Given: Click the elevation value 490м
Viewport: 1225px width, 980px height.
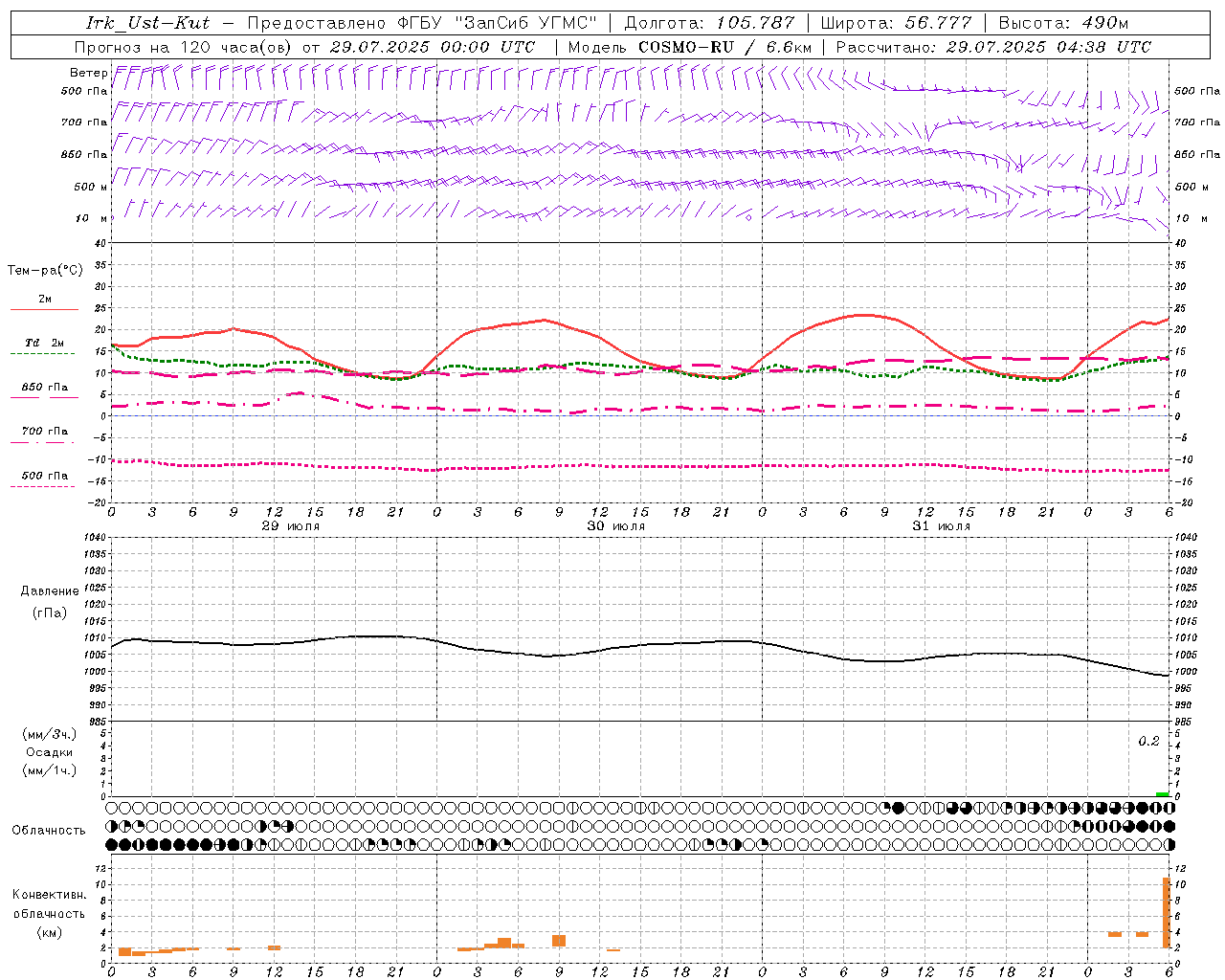Looking at the screenshot, I should (1105, 23).
